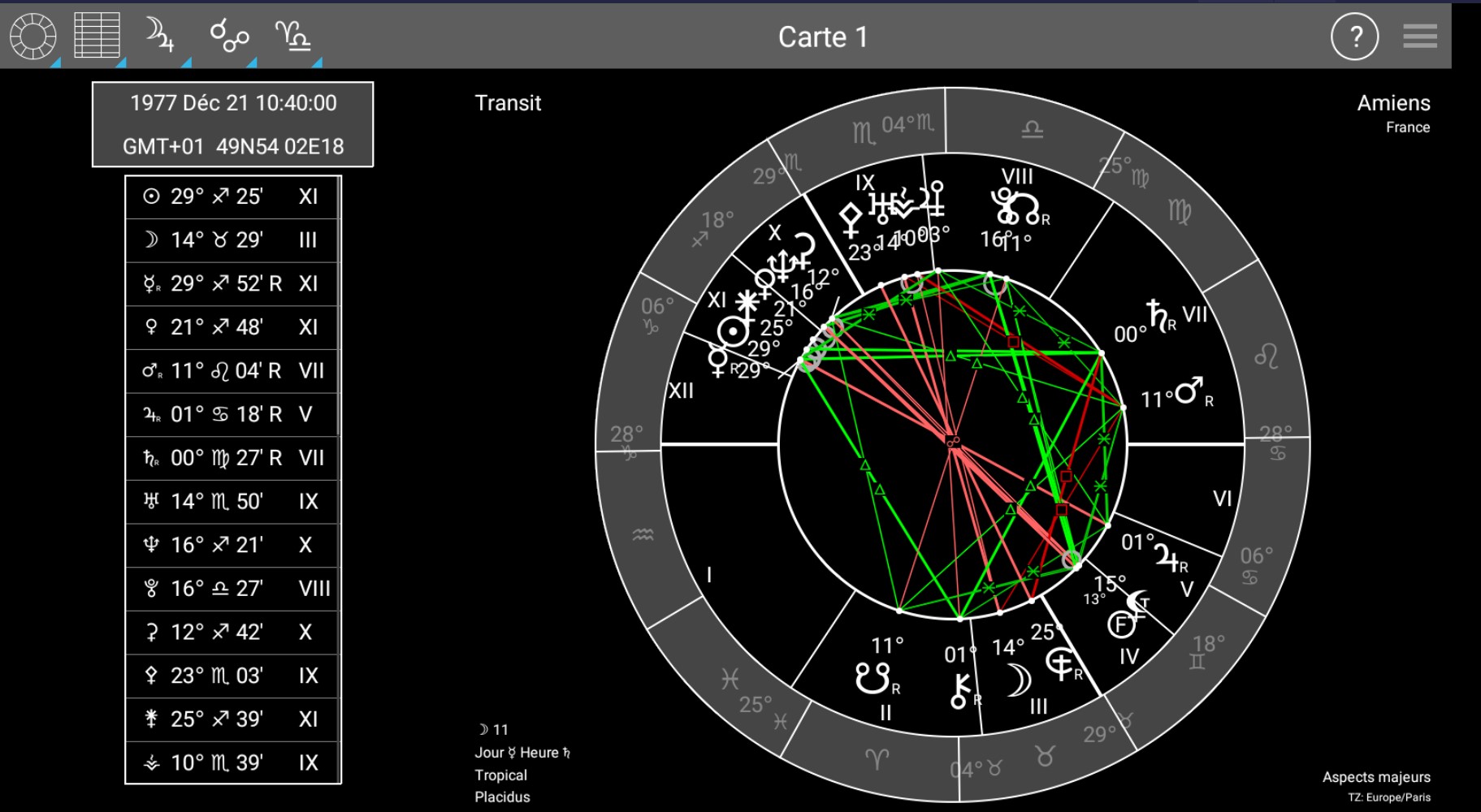
Task: Edit the date 1977 Déc 21 10:40:00
Action: point(233,103)
